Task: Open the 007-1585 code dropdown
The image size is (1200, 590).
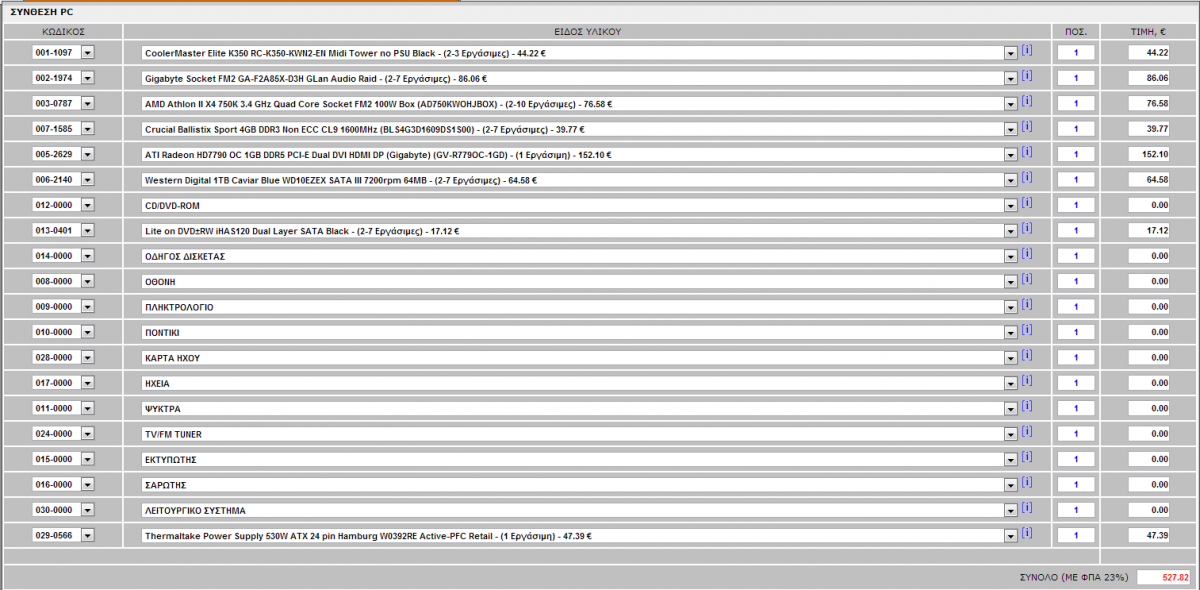Action: [x=87, y=129]
